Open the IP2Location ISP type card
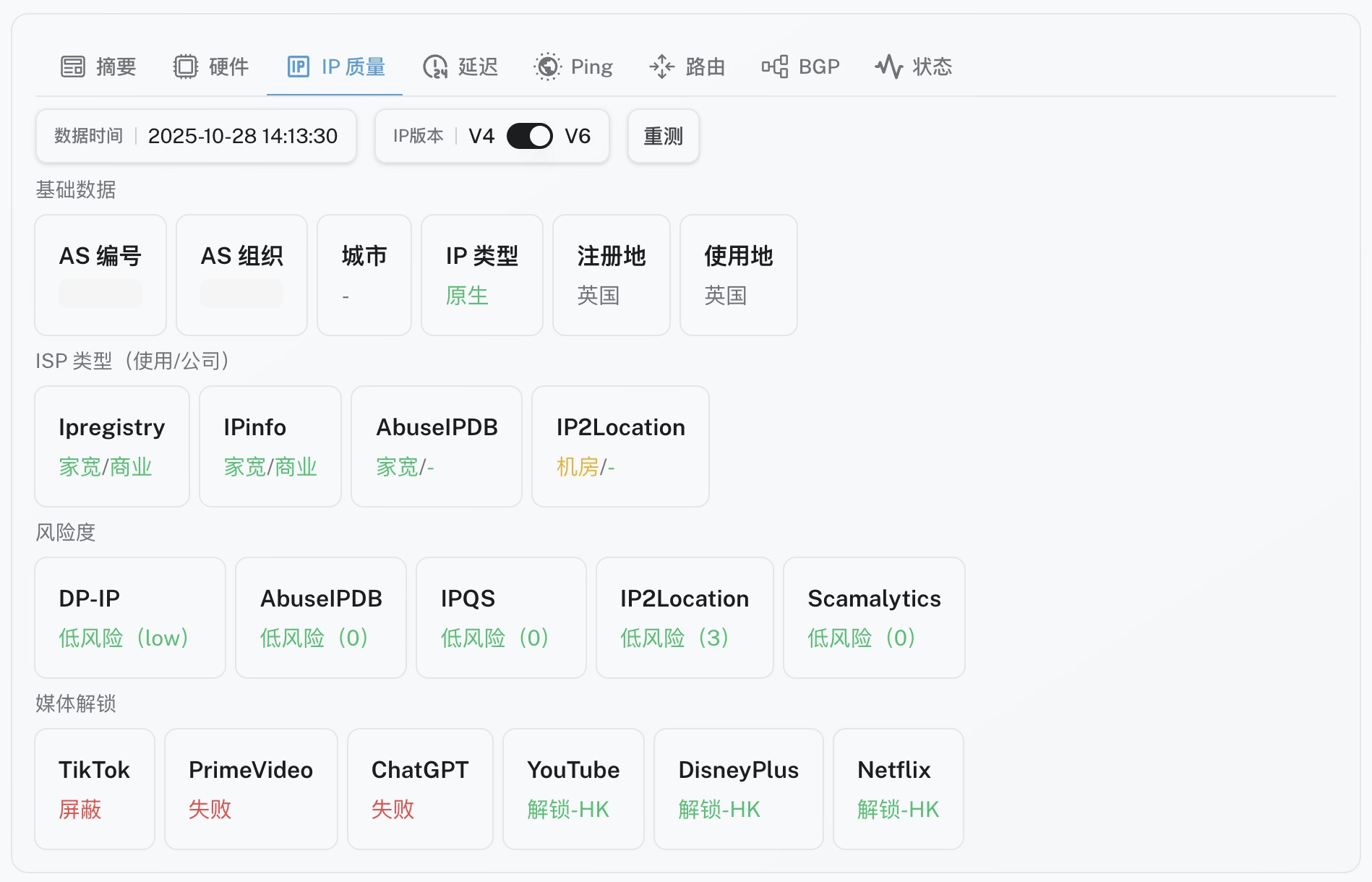 coord(620,446)
